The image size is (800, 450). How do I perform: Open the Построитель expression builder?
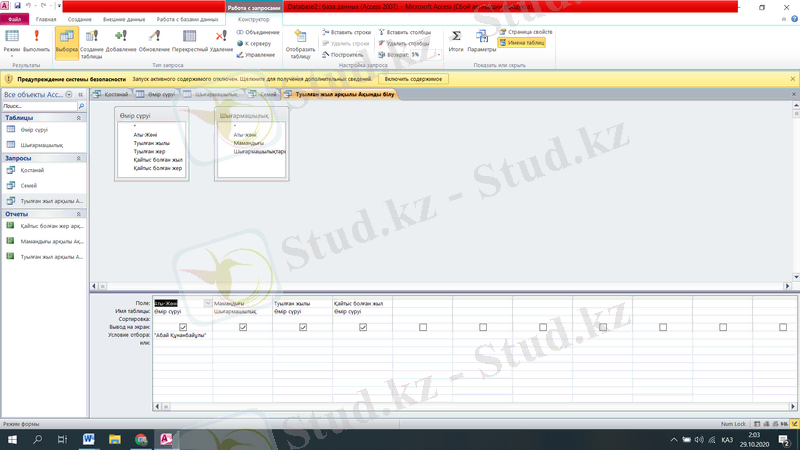342,55
